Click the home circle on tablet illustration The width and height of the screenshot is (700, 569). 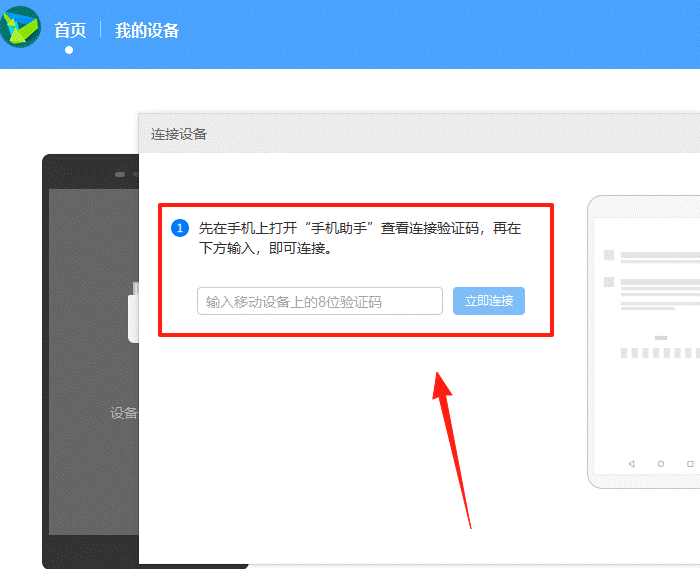pyautogui.click(x=661, y=464)
